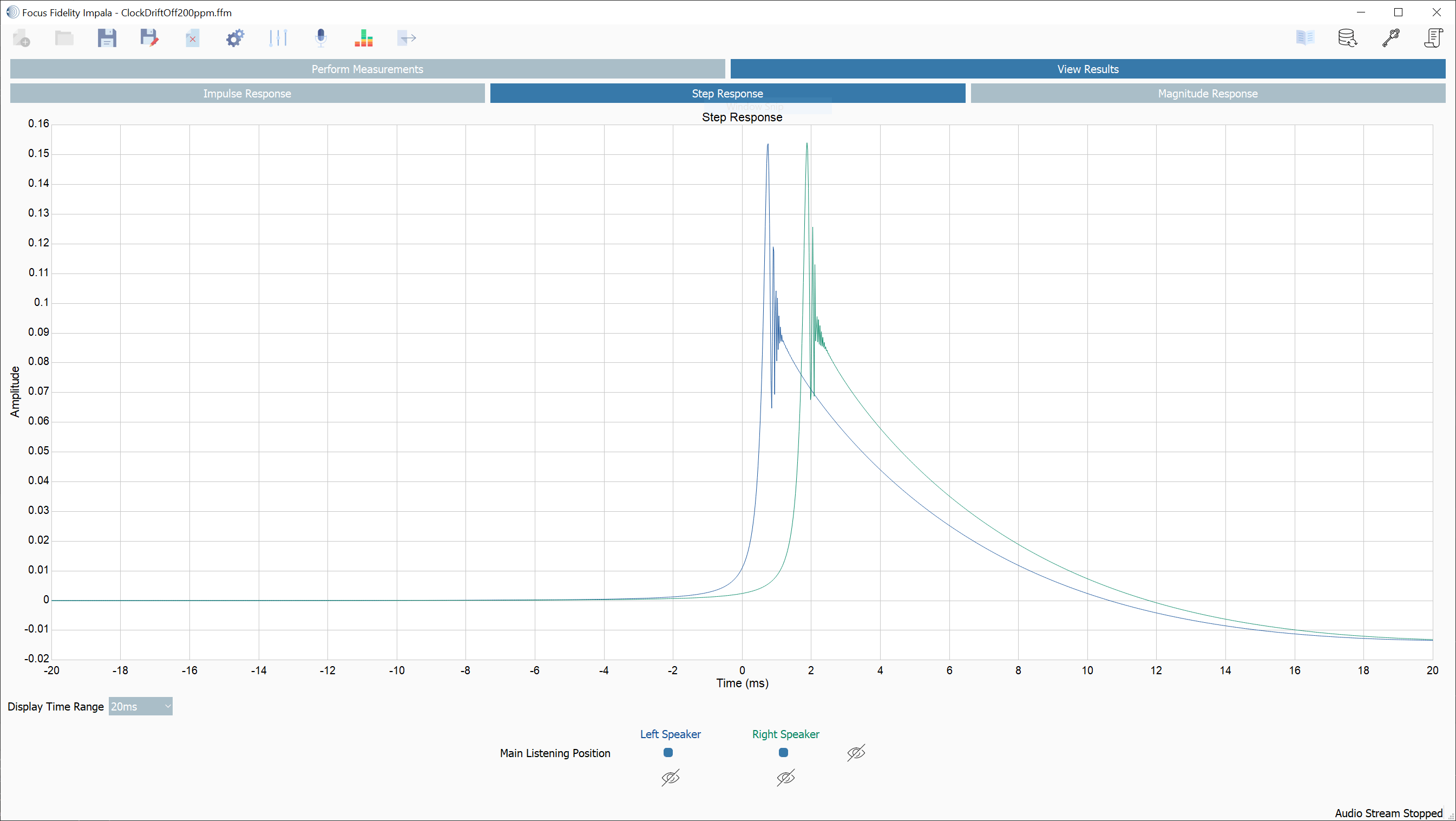Switch to the Impulse Response tab
This screenshot has height=821, width=1456.
tap(247, 93)
